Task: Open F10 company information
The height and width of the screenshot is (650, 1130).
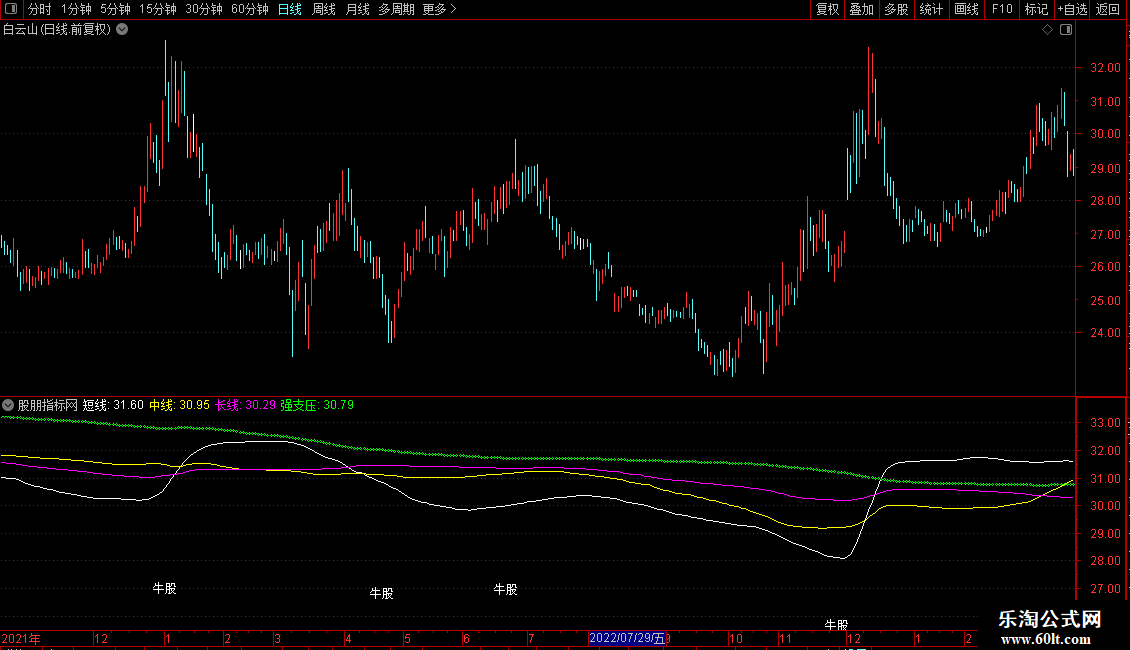Action: (x=1002, y=9)
